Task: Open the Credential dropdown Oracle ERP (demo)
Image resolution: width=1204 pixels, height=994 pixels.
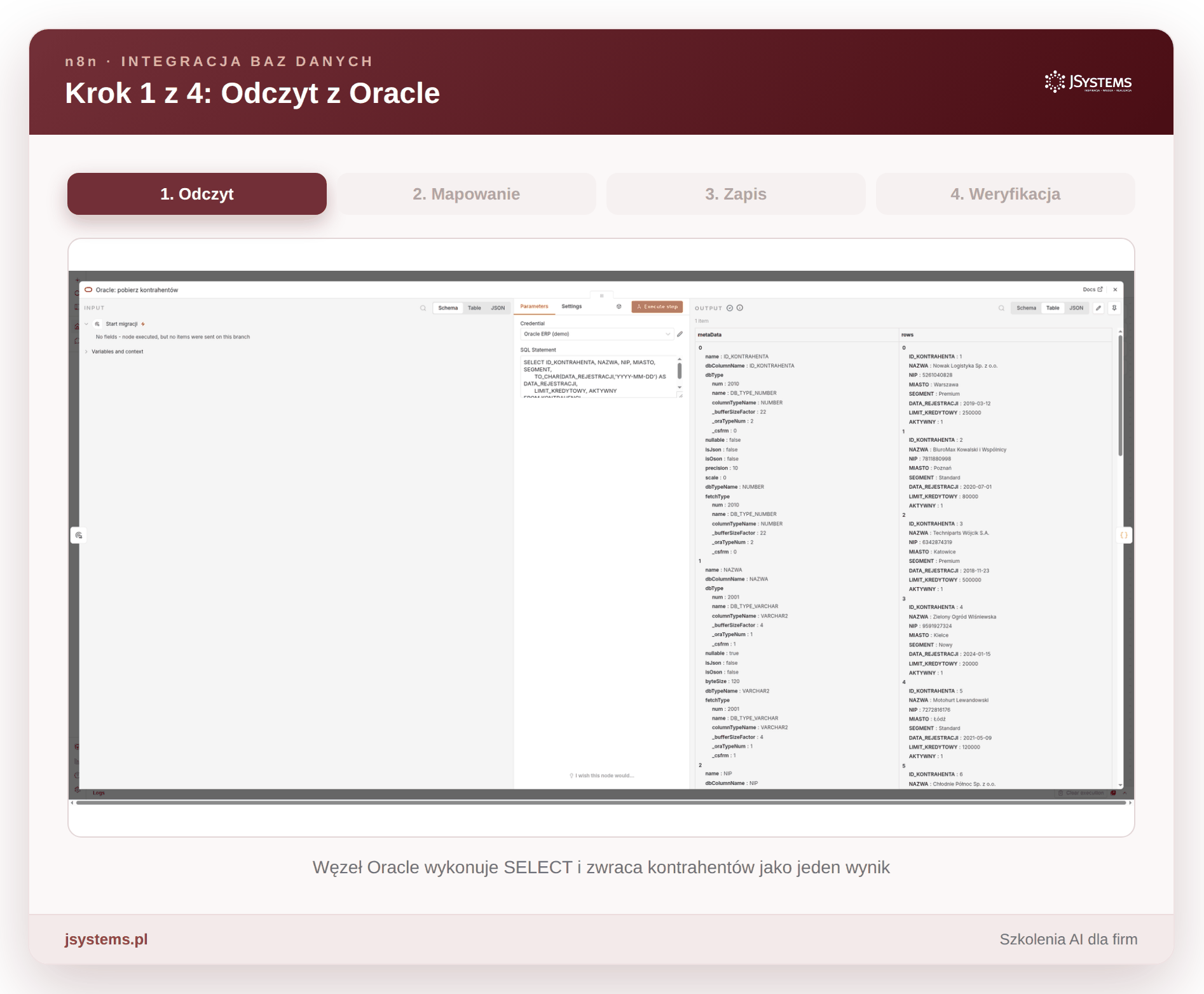Action: (x=597, y=334)
